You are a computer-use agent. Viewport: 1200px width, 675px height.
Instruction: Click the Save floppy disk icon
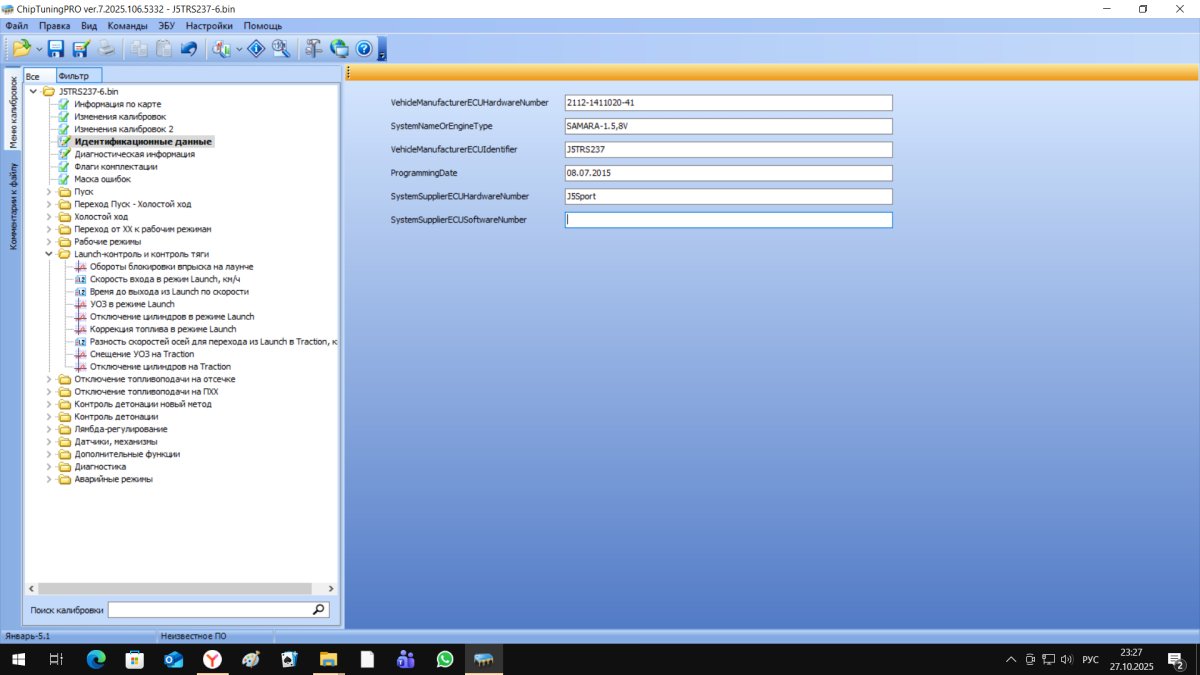tap(56, 48)
